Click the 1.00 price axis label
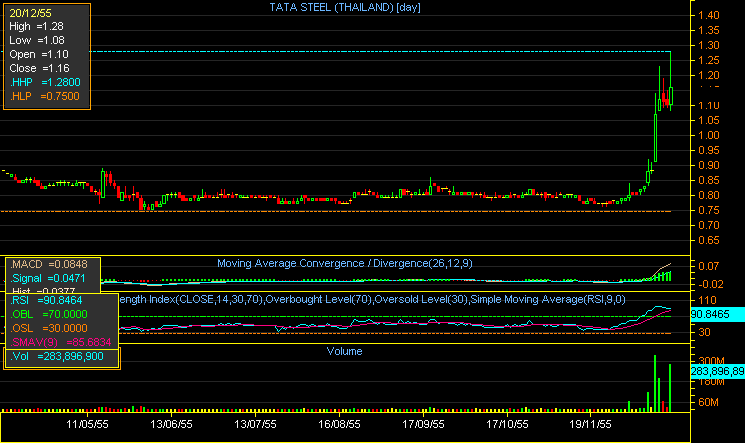 (x=708, y=135)
